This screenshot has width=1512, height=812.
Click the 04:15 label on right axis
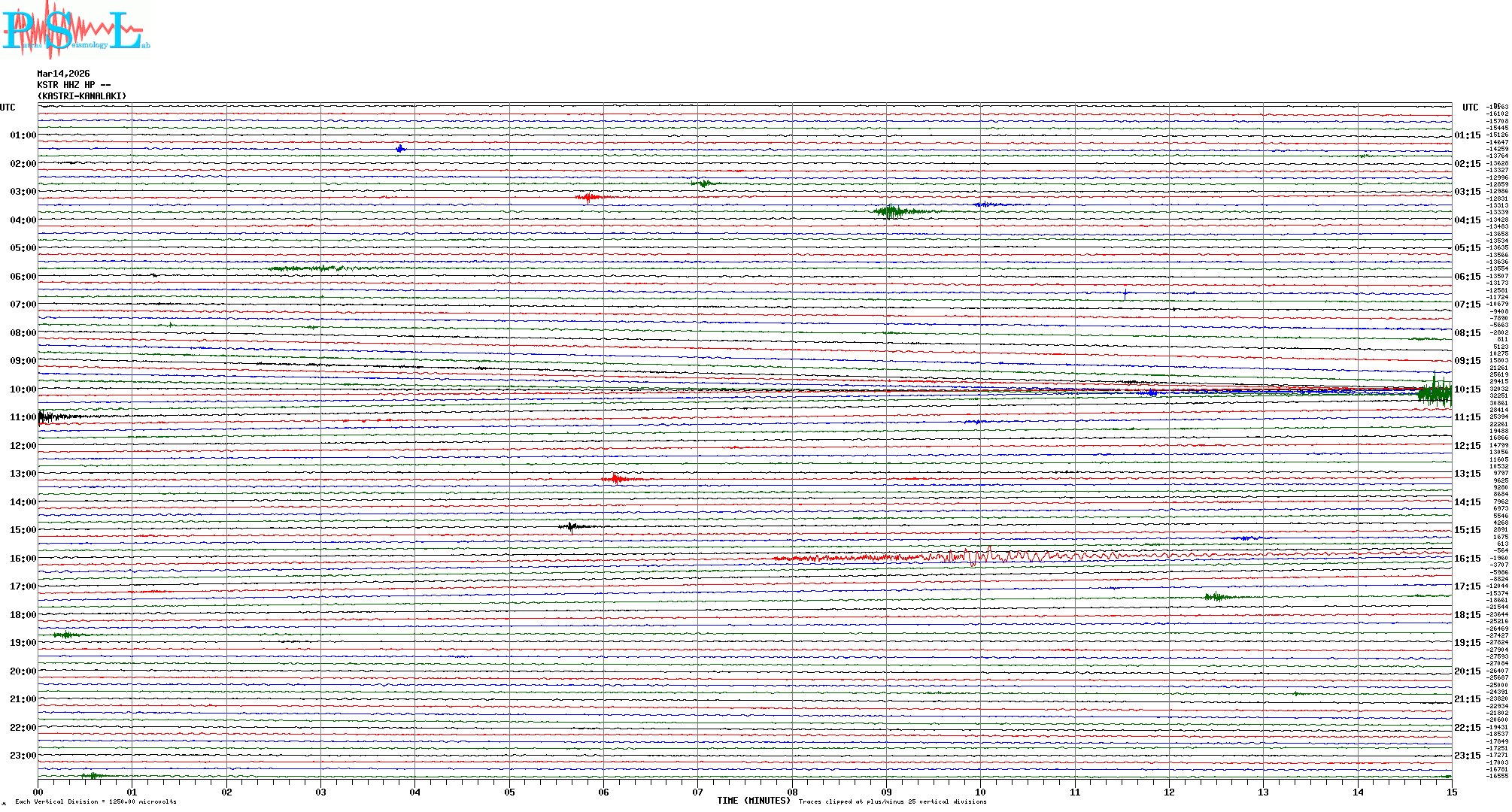[1467, 220]
